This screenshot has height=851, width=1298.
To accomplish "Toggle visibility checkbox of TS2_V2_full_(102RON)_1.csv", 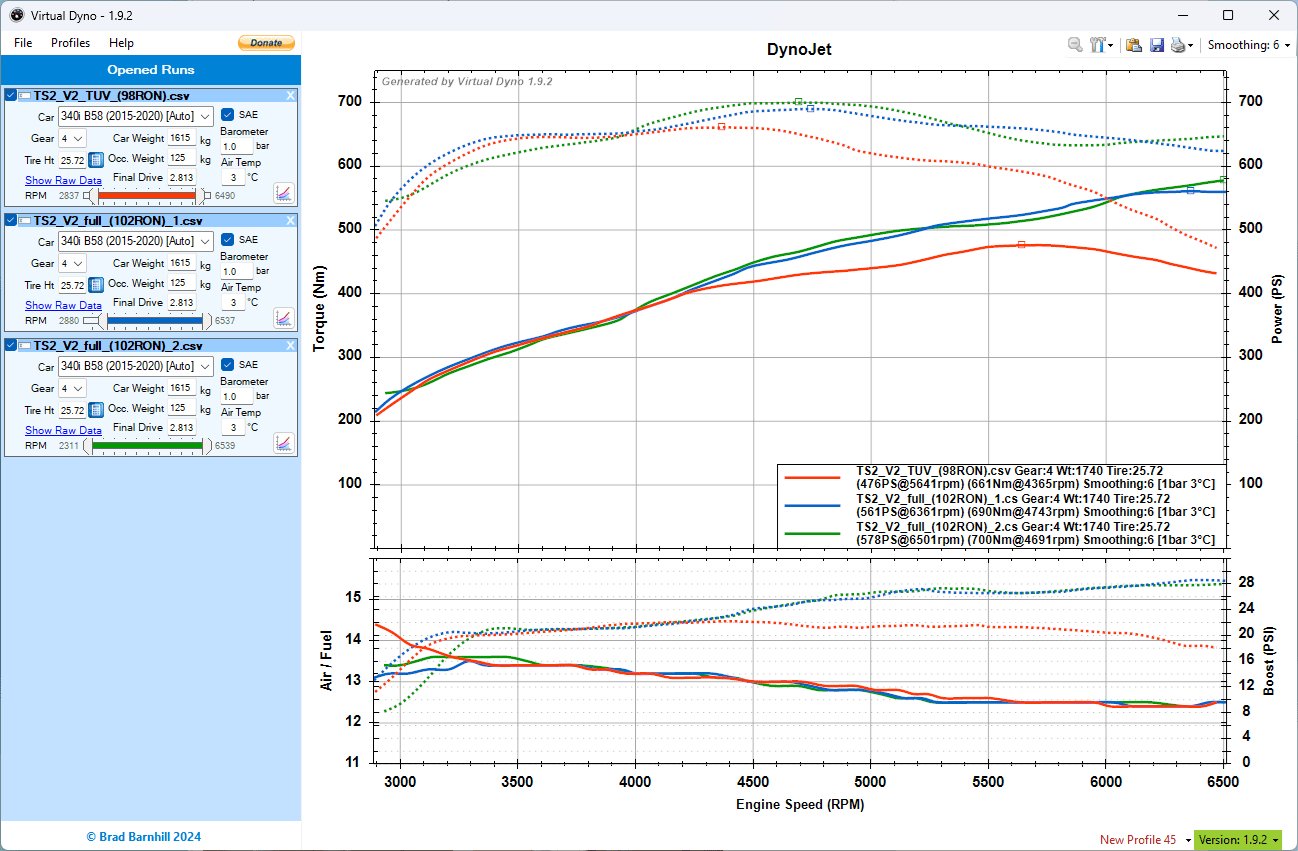I will click(x=11, y=220).
